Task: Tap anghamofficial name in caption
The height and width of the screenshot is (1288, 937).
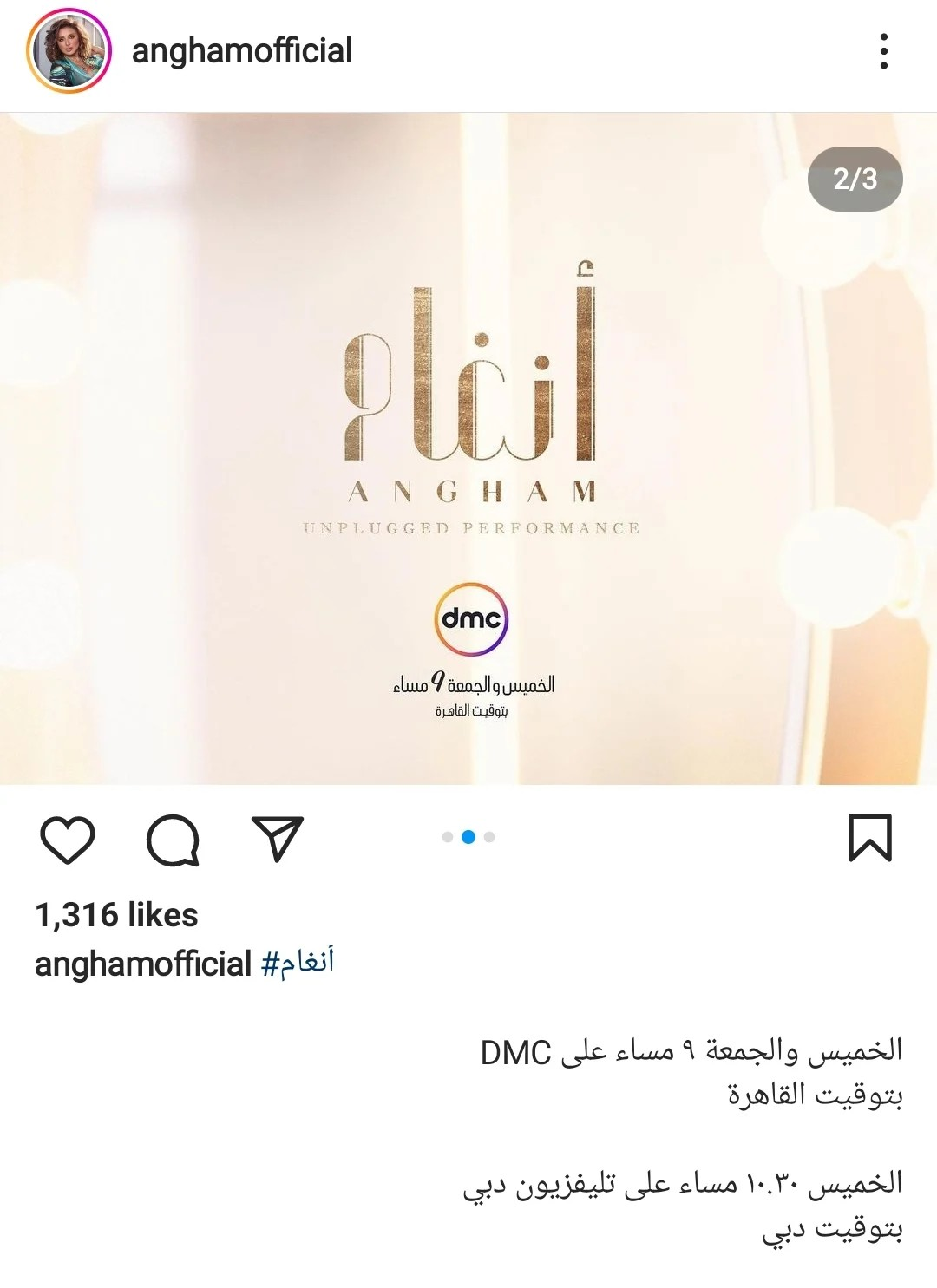Action: 143,964
